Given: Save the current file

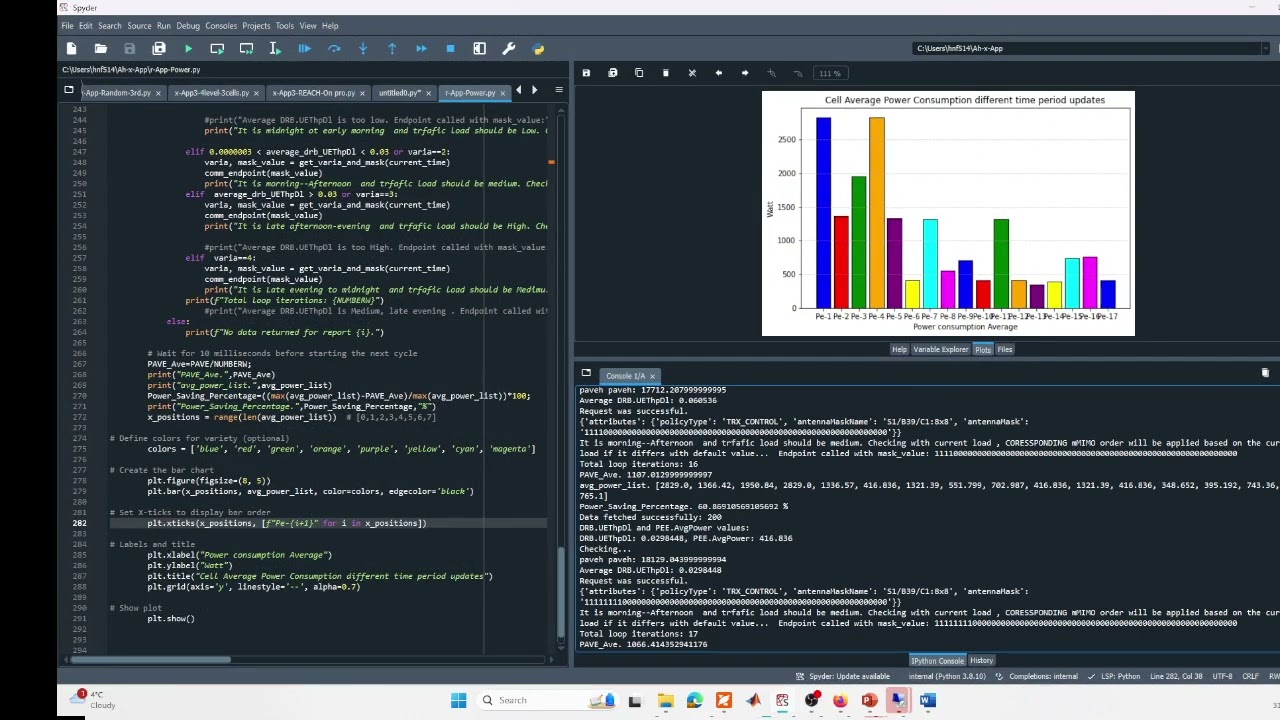Looking at the screenshot, I should (x=129, y=48).
